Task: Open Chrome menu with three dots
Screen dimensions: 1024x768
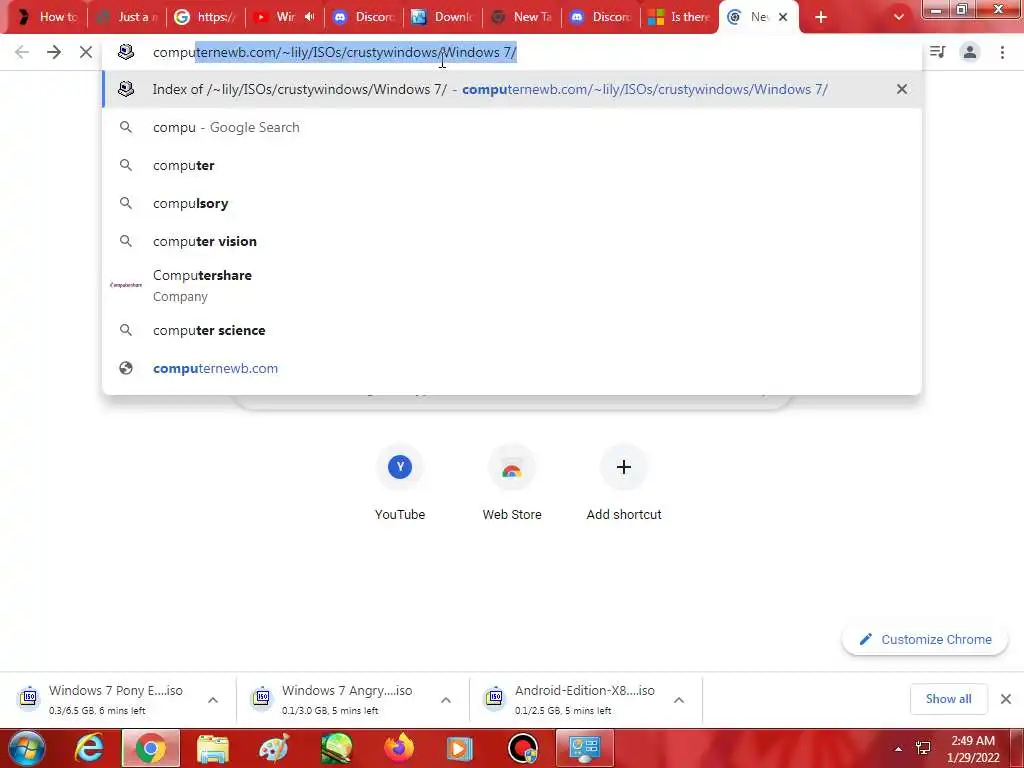Action: coord(1002,52)
